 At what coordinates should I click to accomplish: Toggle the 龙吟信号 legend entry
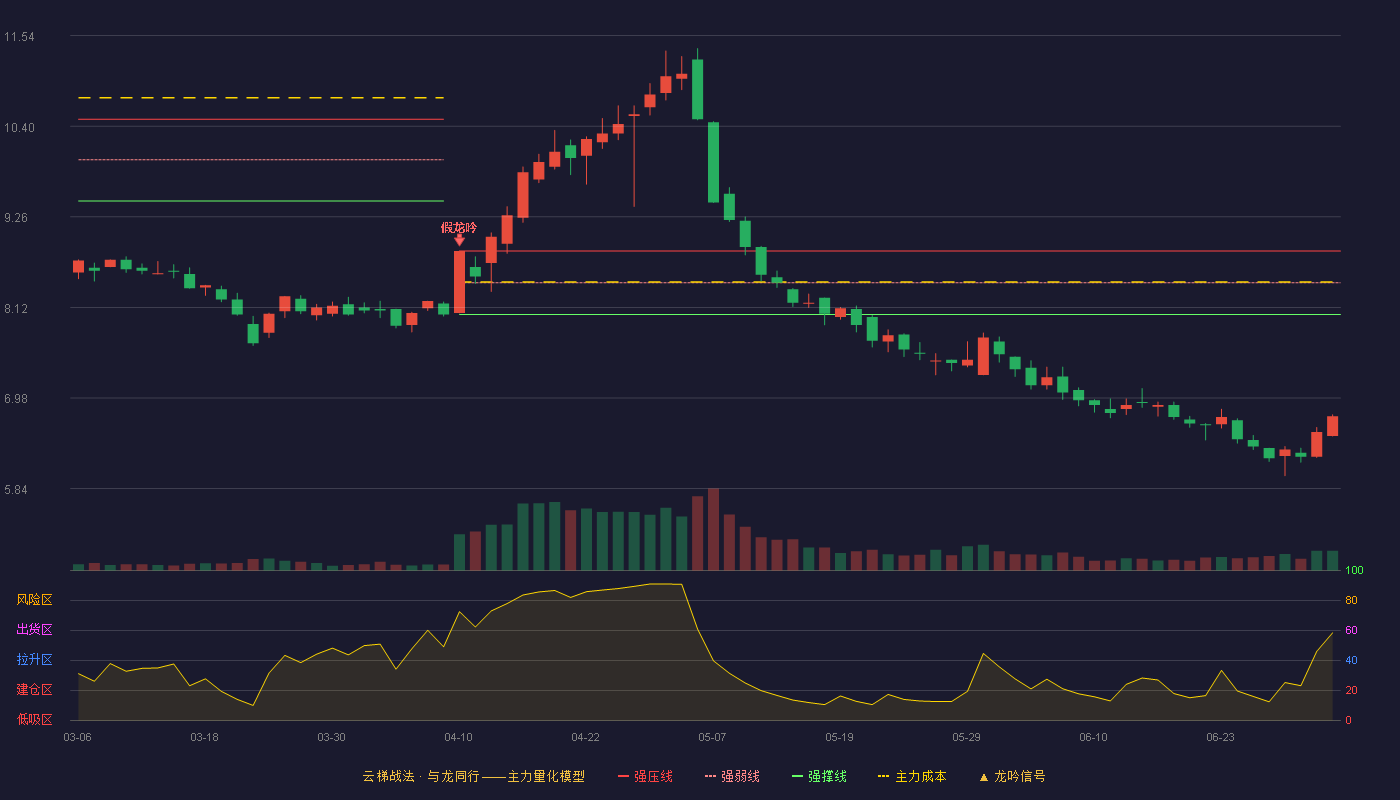[1012, 776]
